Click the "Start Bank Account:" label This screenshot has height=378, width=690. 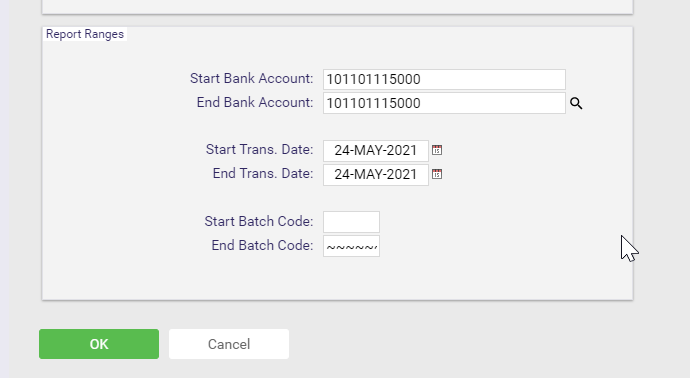pyautogui.click(x=252, y=78)
